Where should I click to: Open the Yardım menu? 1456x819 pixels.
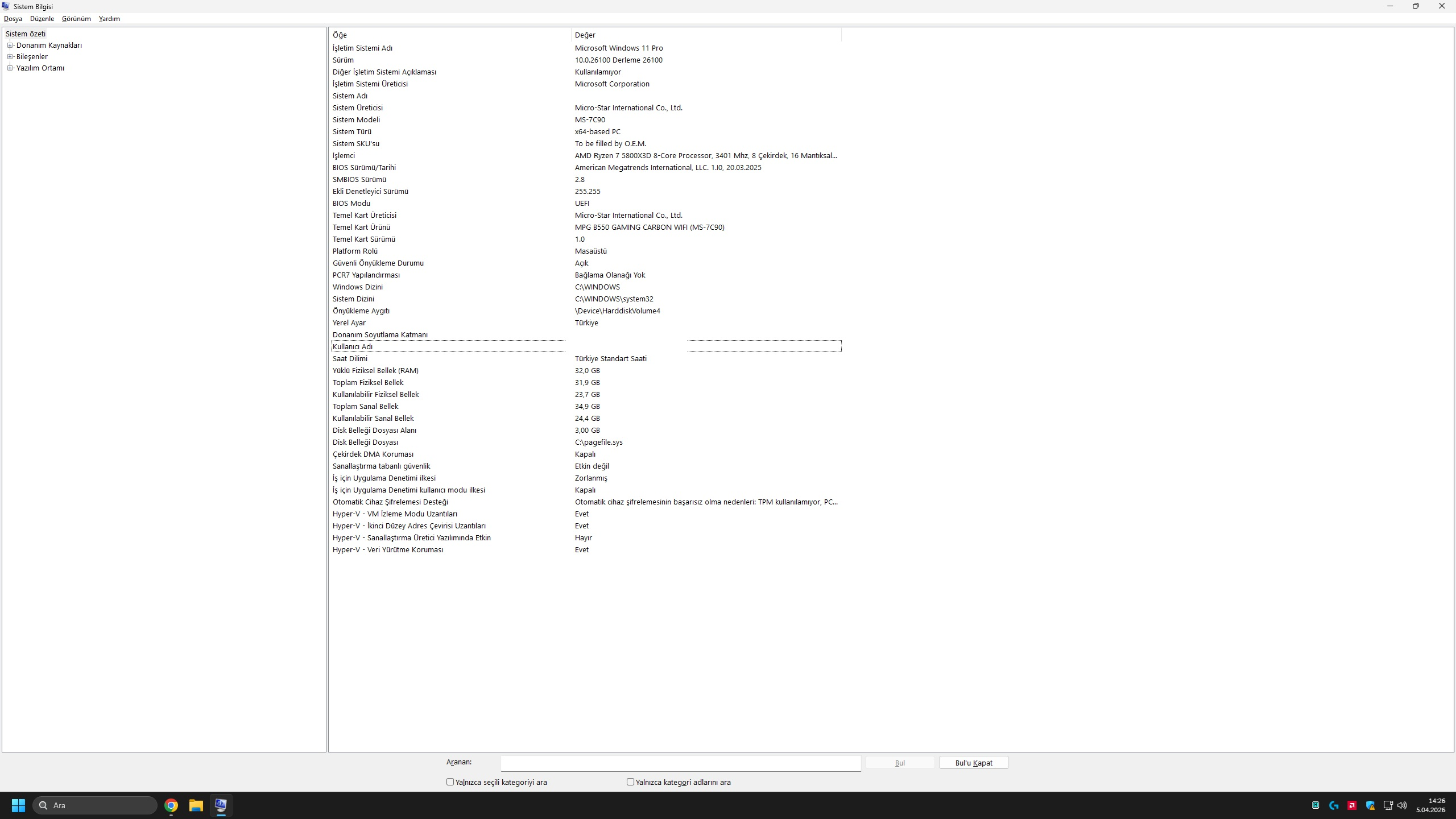[x=109, y=19]
